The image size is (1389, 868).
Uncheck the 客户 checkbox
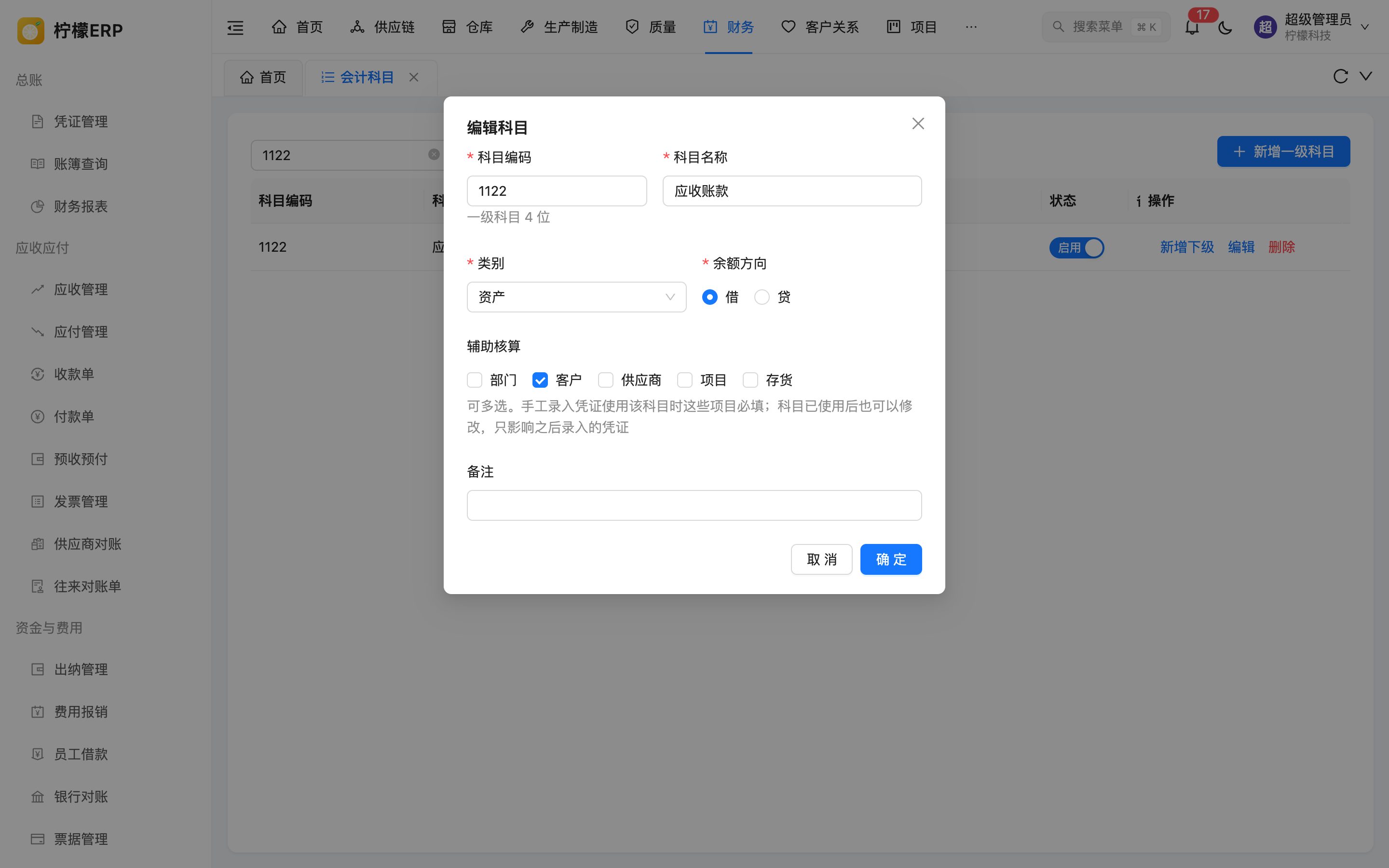tap(540, 380)
